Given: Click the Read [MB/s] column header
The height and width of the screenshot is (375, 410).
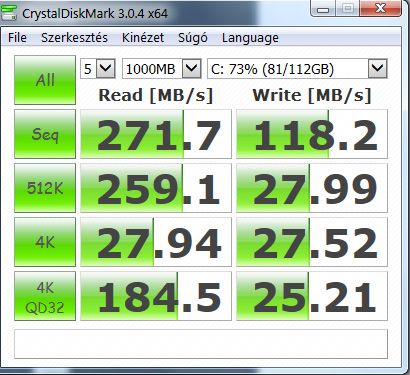Looking at the screenshot, I should 156,96.
